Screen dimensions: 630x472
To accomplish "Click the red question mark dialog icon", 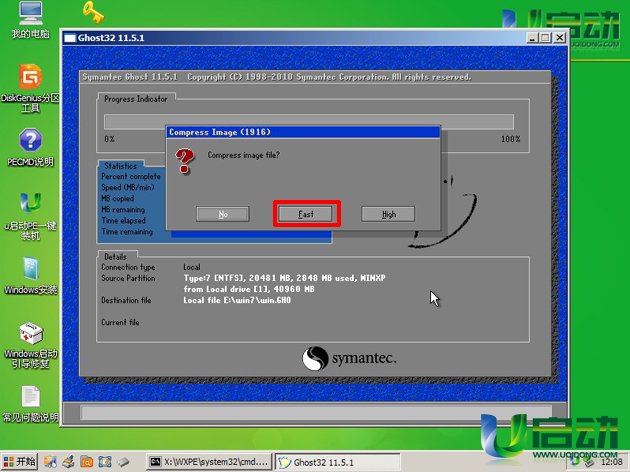I will (x=185, y=161).
